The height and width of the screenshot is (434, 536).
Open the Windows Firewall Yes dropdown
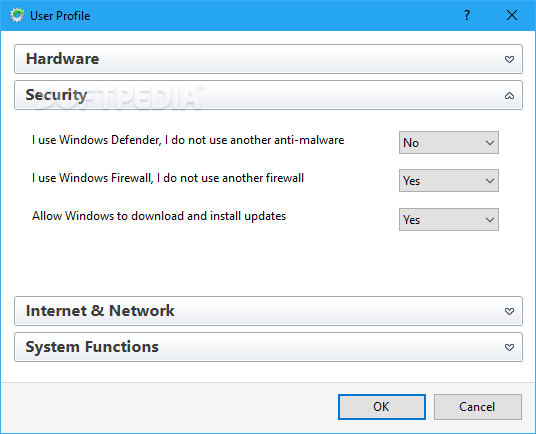448,180
